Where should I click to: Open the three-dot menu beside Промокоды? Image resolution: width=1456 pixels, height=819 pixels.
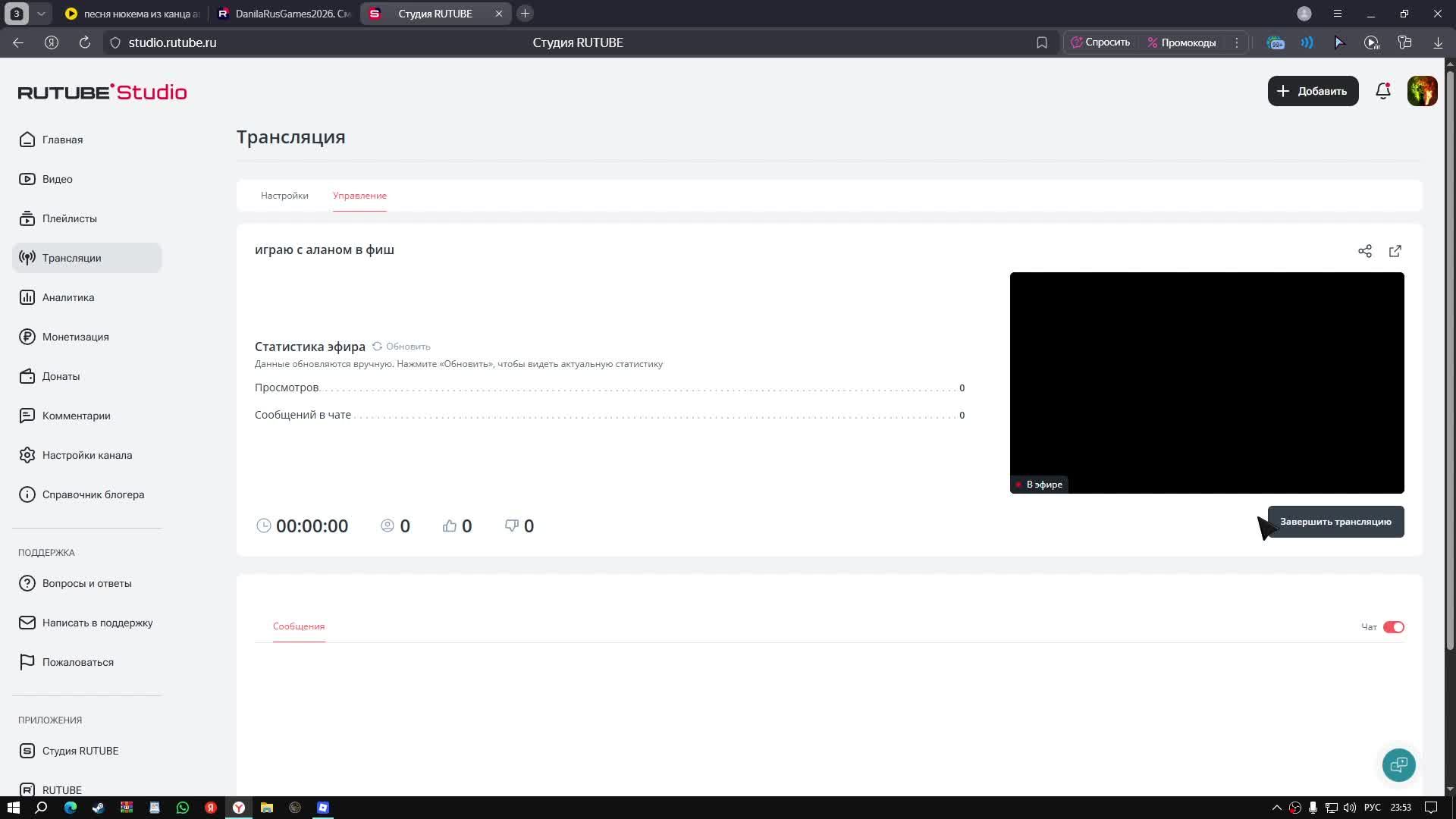pos(1237,42)
